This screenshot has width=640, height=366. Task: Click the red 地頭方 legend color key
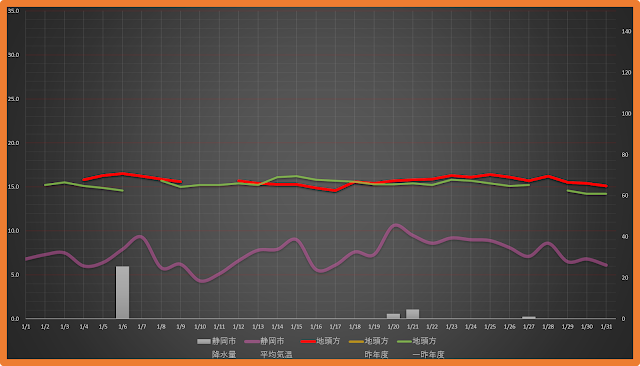[308, 341]
